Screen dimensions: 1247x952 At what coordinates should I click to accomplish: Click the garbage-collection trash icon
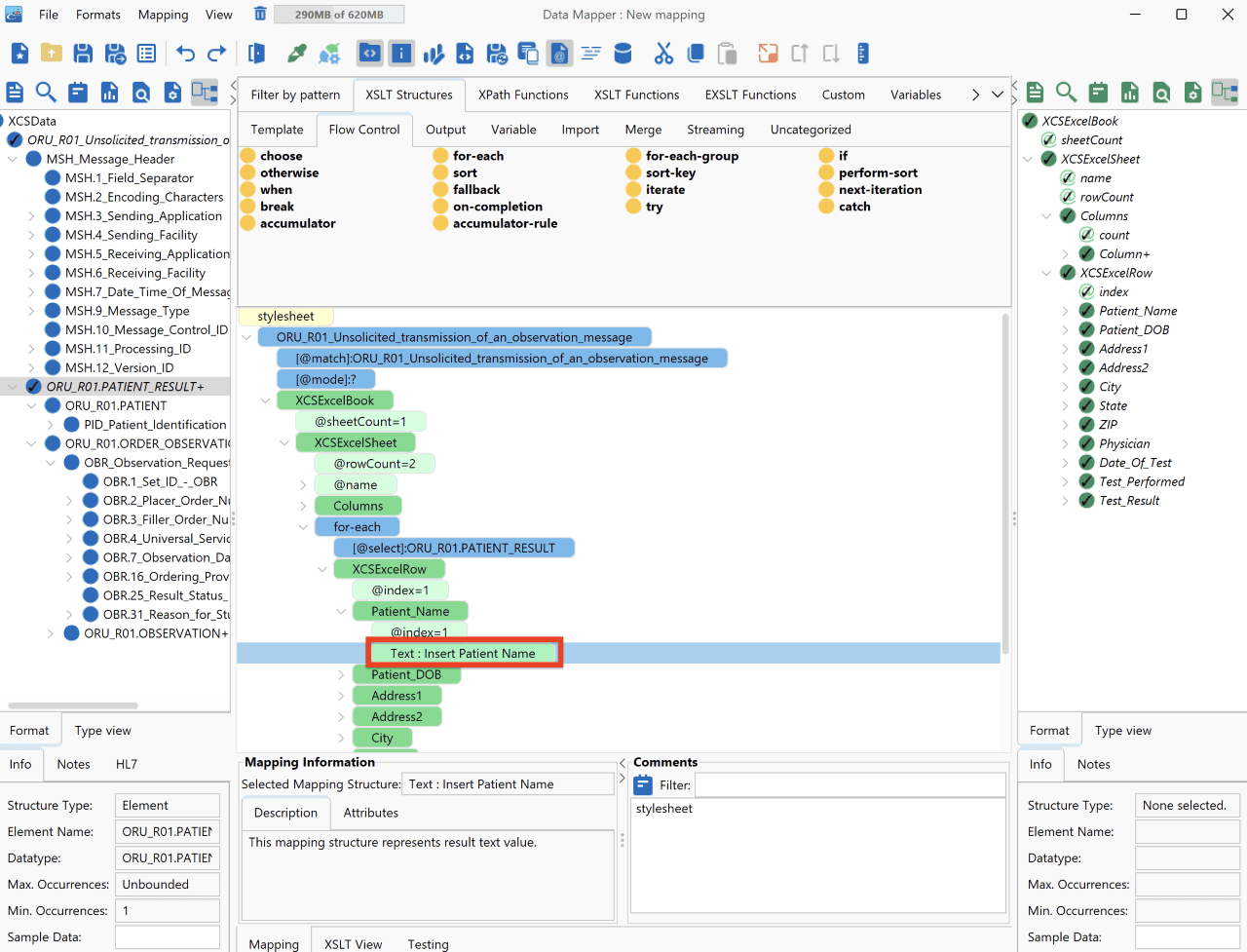tap(260, 14)
